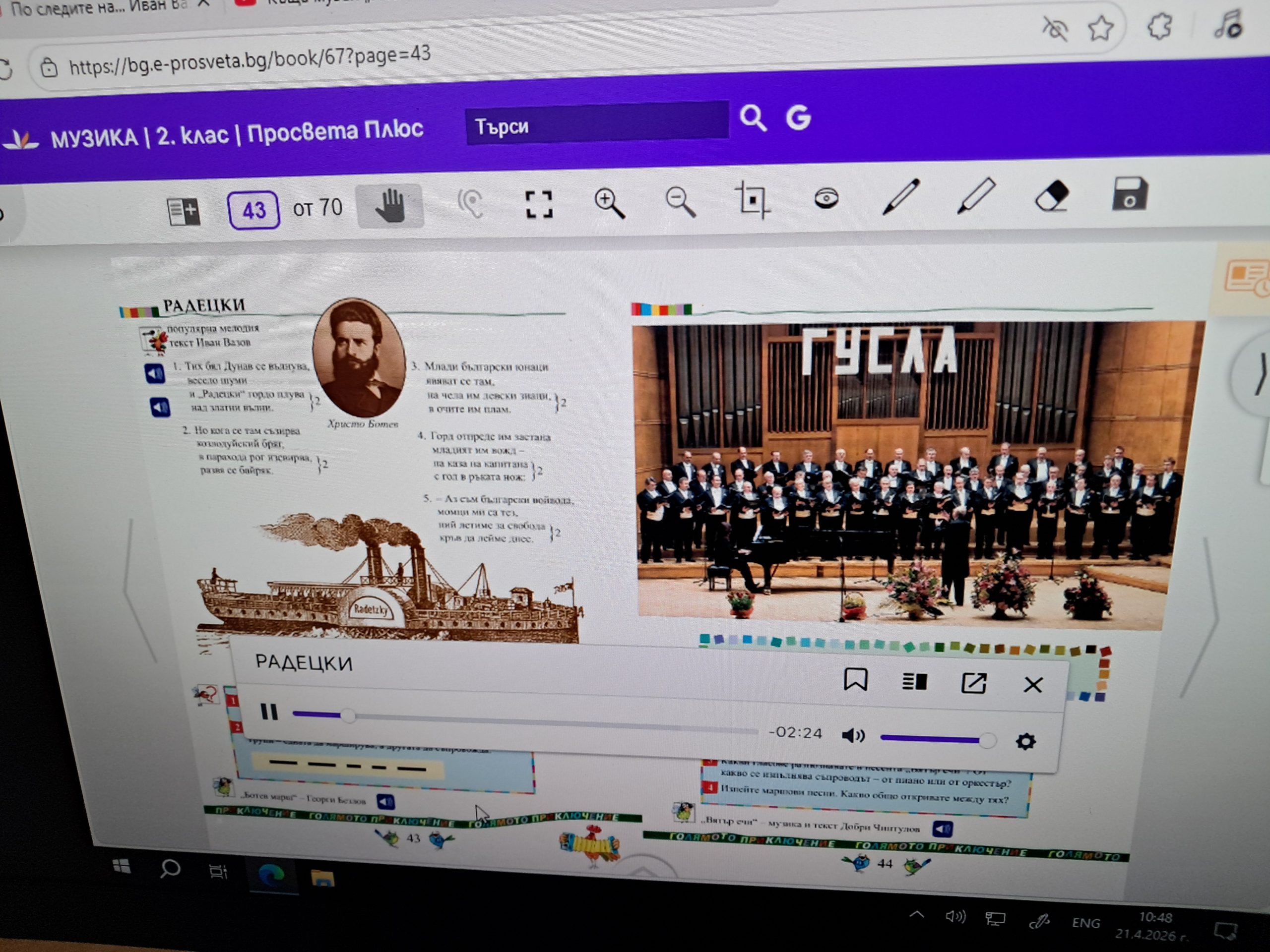Pause the РАДЕЦКИ audio playback
Screen dimensions: 1270x952
[269, 712]
